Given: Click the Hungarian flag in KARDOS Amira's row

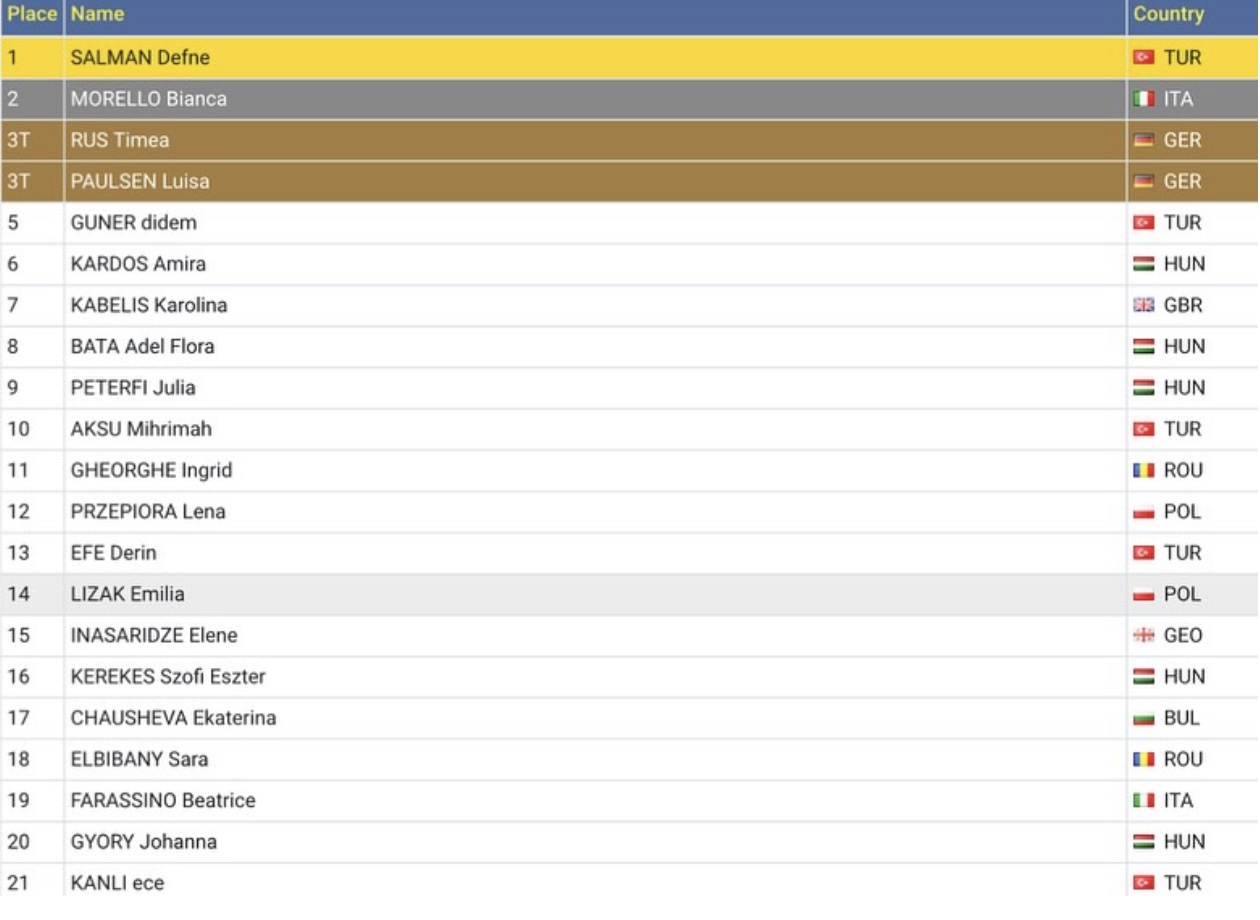Looking at the screenshot, I should [1144, 264].
